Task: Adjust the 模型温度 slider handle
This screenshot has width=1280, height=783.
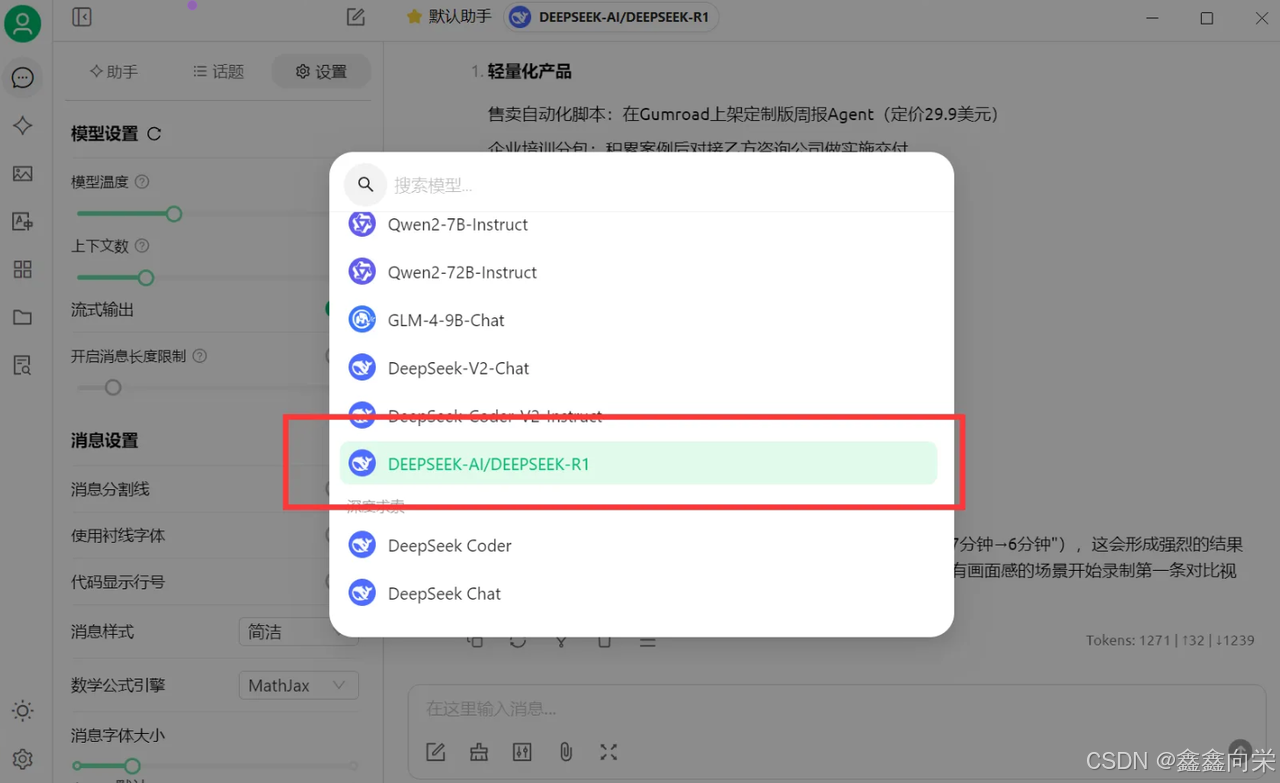Action: coord(174,214)
